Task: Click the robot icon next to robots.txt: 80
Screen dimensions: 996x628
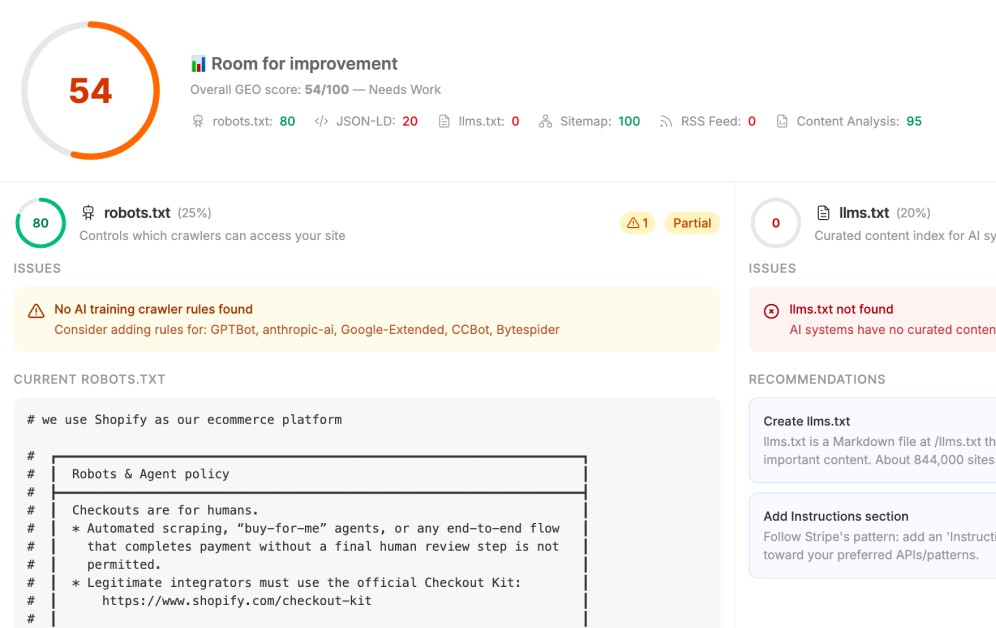Action: tap(198, 121)
